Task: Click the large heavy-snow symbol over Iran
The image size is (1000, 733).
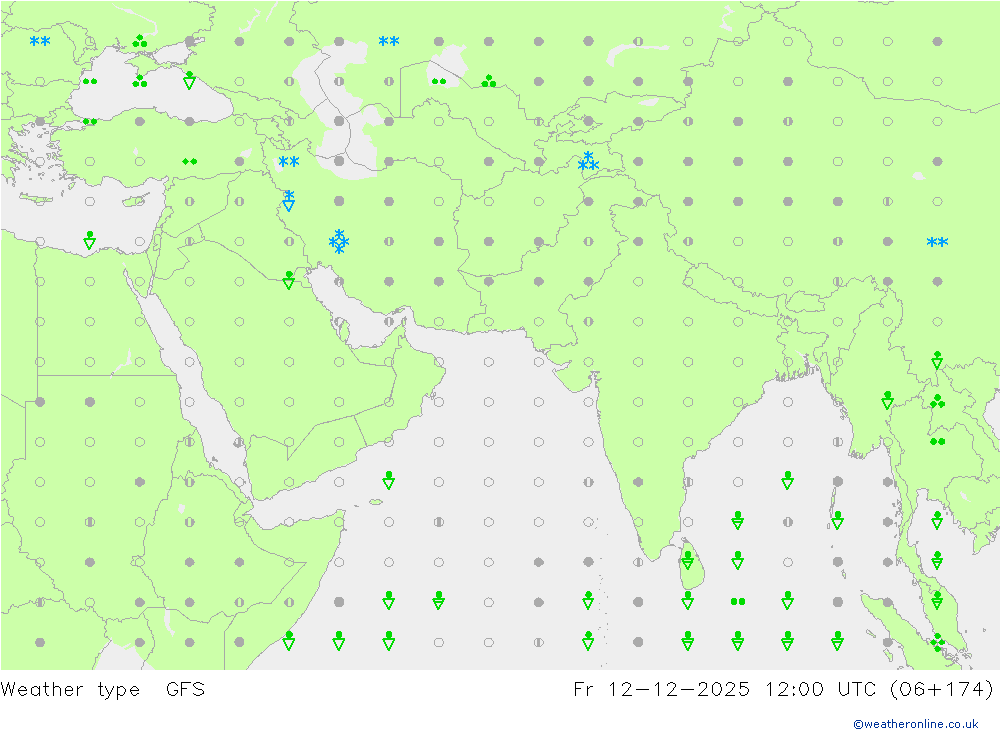Action: (x=339, y=242)
